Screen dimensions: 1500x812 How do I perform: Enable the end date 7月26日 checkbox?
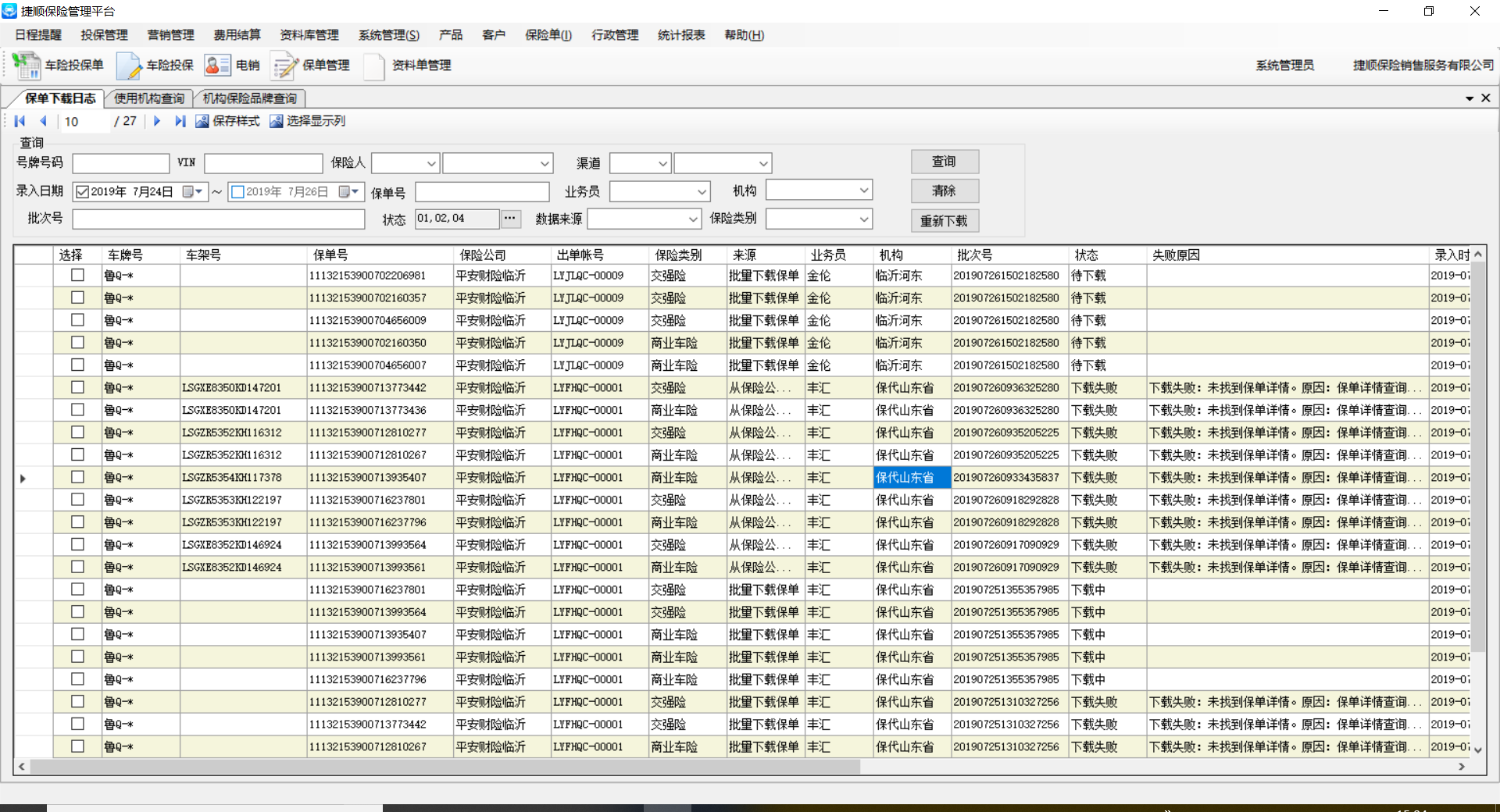238,192
